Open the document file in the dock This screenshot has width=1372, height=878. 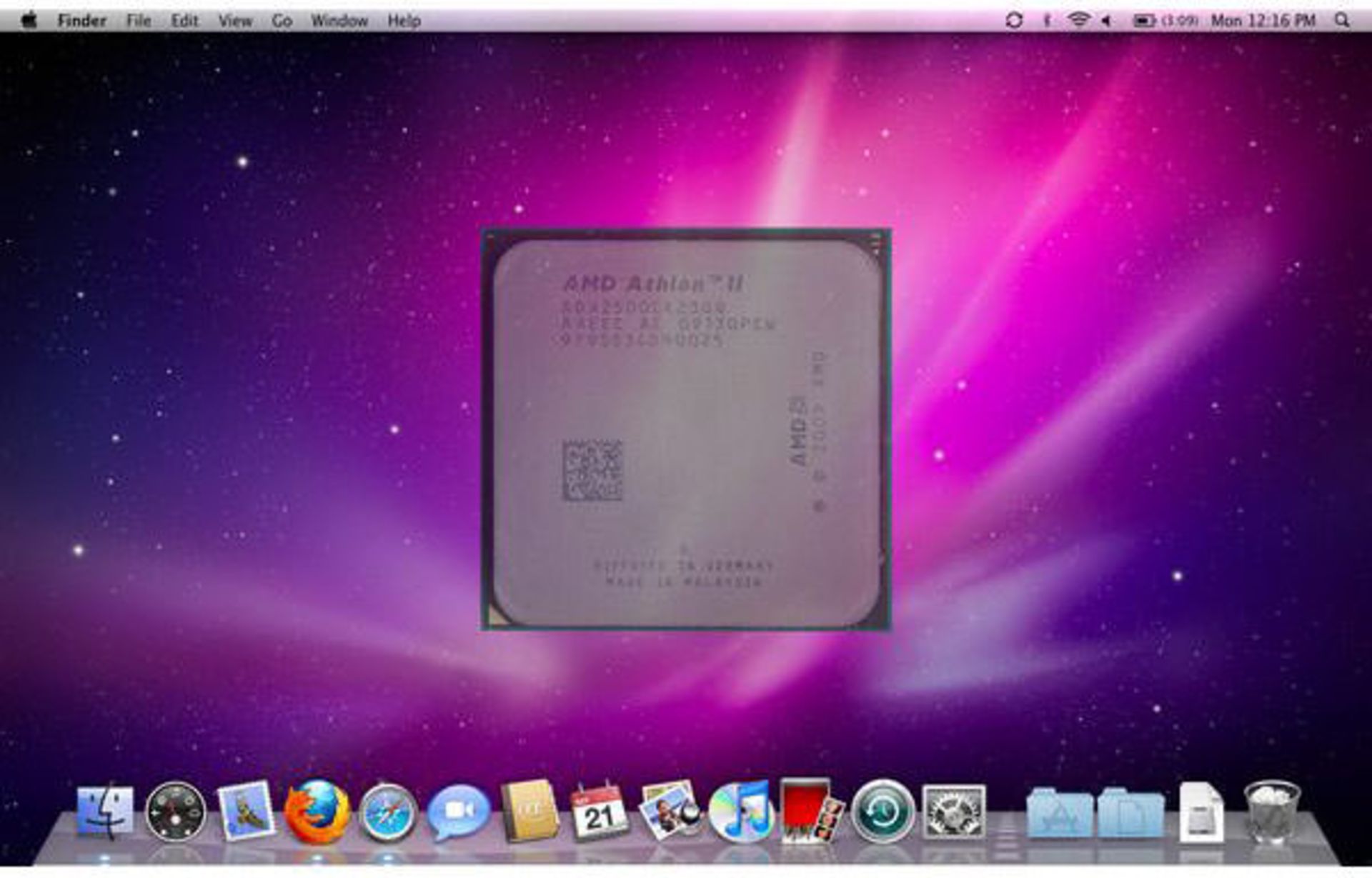pyautogui.click(x=1201, y=812)
